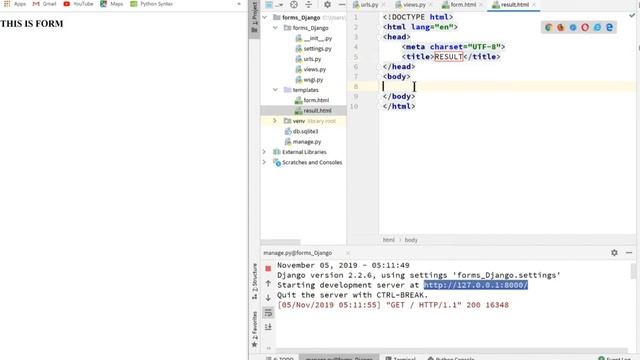Click the body breadcrumb below editor
The height and width of the screenshot is (360, 640).
(411, 240)
